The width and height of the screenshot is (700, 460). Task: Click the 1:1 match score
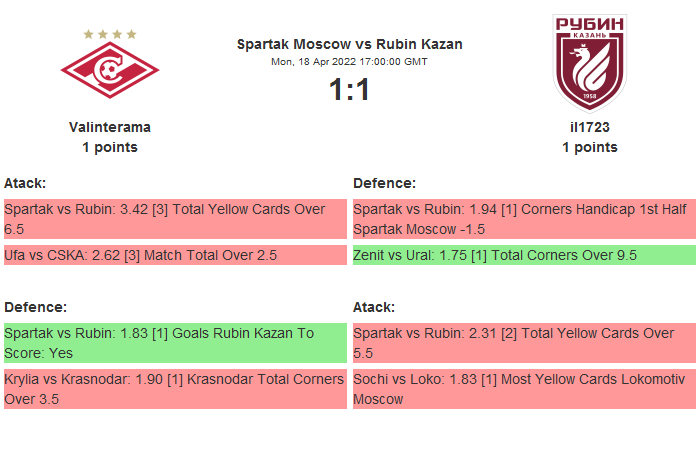[349, 90]
